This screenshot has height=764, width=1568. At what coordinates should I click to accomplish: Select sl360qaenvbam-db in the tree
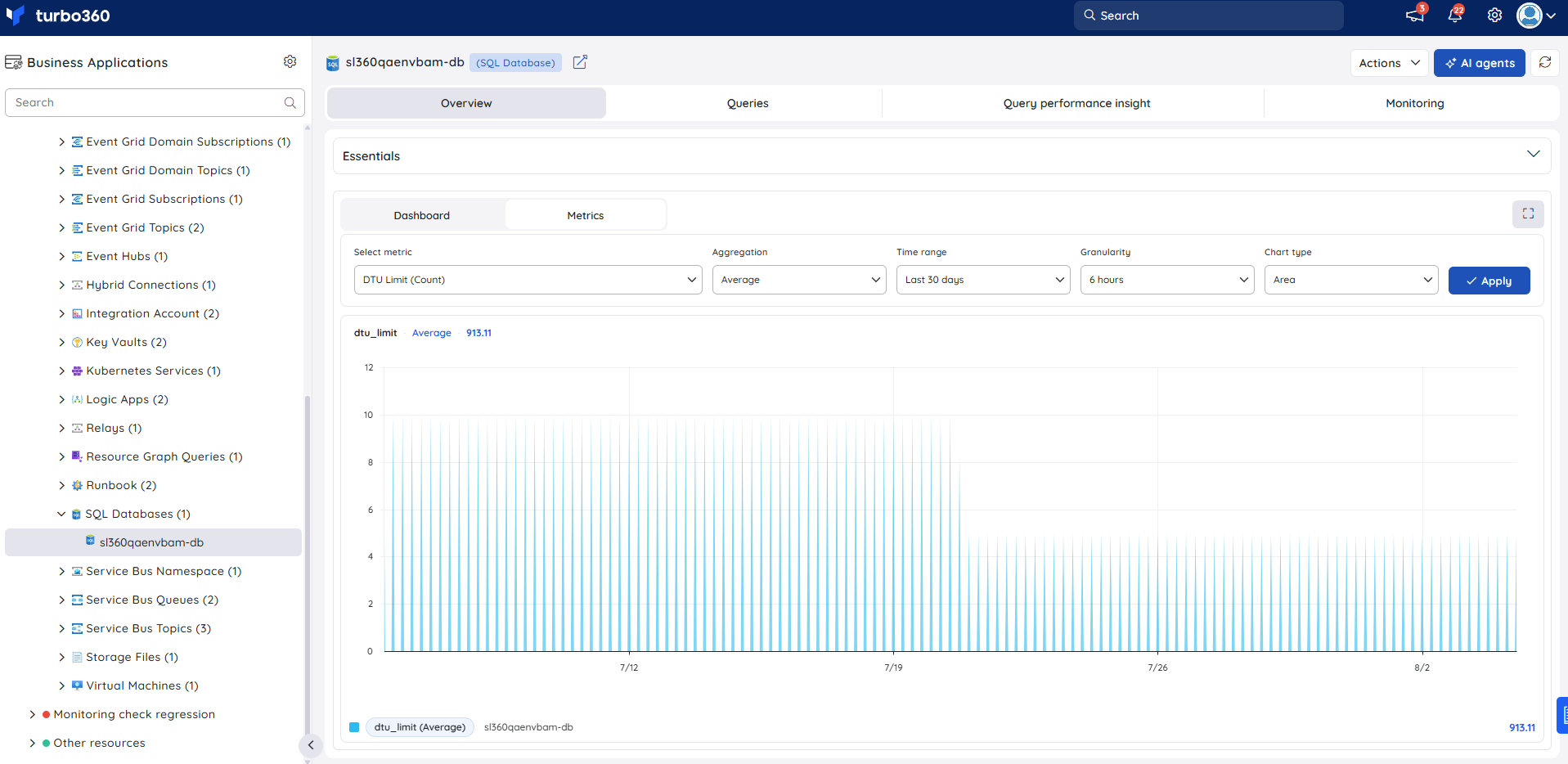pyautogui.click(x=153, y=542)
